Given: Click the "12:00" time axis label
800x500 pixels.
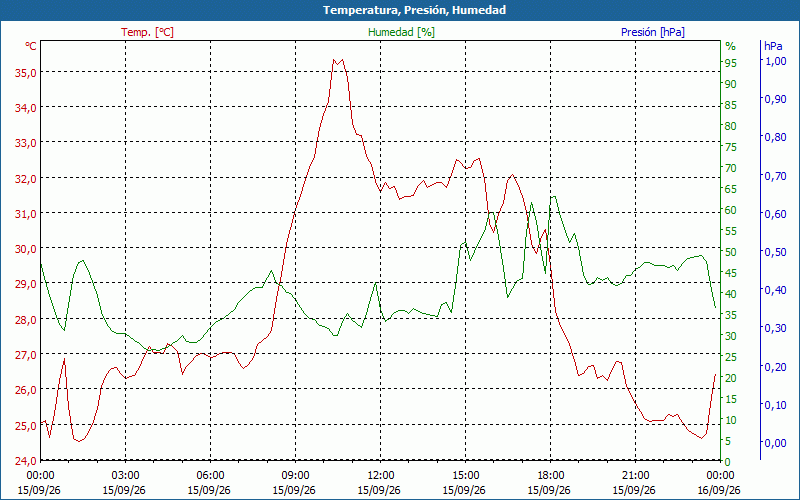Looking at the screenshot, I should [x=380, y=476].
